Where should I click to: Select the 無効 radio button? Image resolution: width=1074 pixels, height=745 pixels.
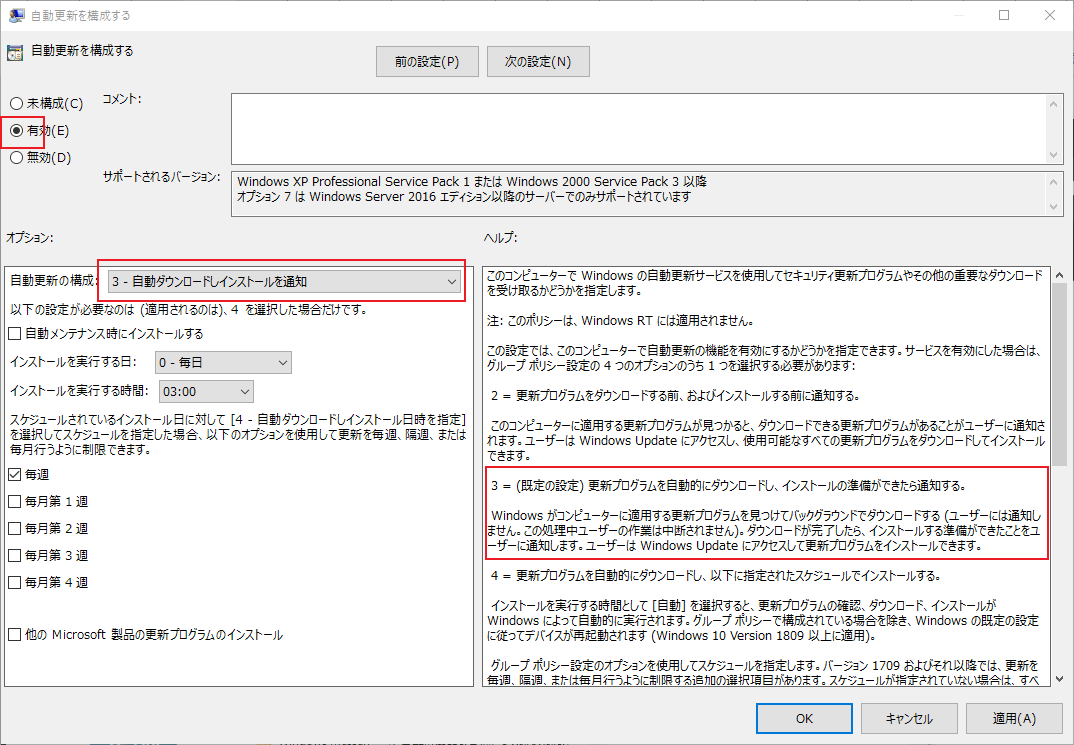[15, 157]
